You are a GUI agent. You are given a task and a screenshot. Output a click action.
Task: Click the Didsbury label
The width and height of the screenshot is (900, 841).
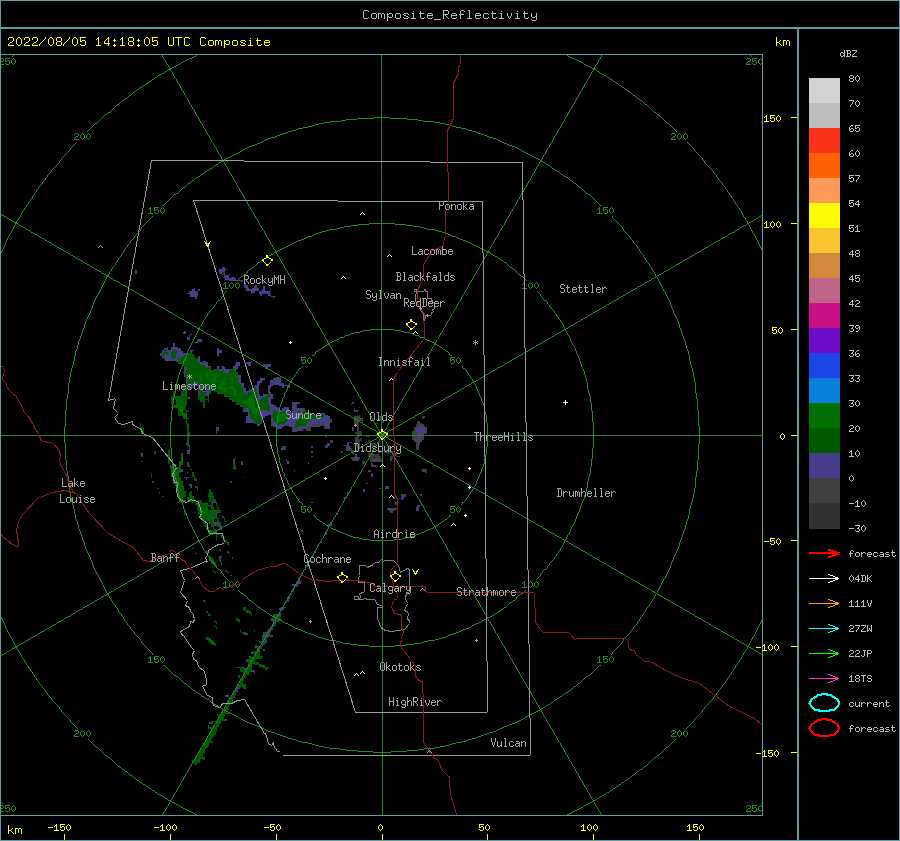tap(377, 448)
